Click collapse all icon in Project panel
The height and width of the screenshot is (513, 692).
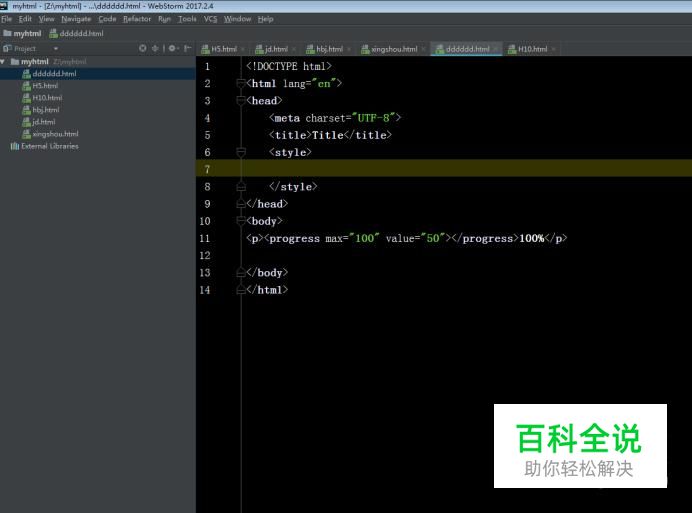[x=155, y=49]
